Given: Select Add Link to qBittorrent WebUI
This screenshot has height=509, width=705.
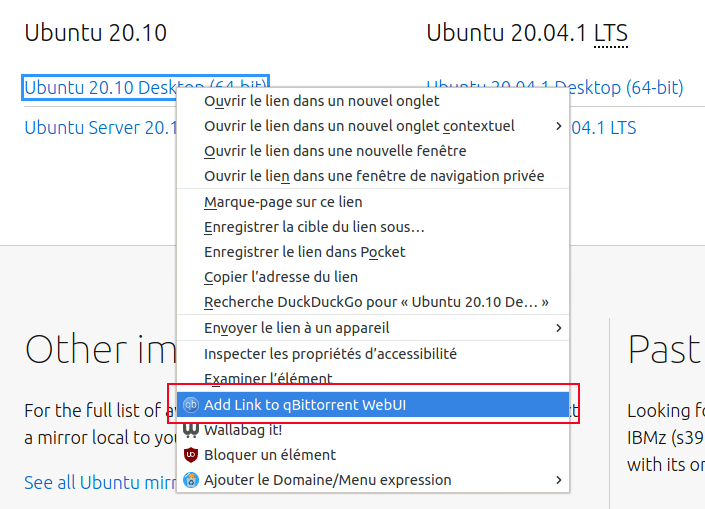Looking at the screenshot, I should pyautogui.click(x=373, y=405).
